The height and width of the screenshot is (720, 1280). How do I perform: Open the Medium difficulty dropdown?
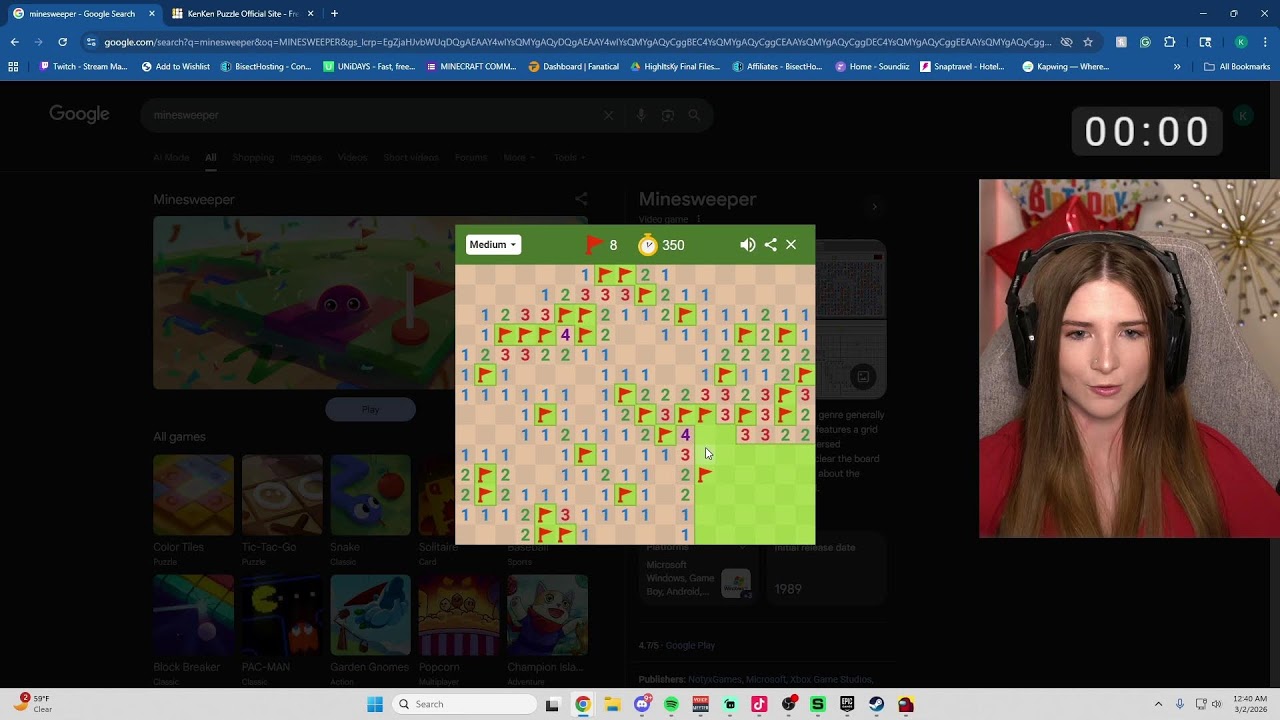coord(493,245)
